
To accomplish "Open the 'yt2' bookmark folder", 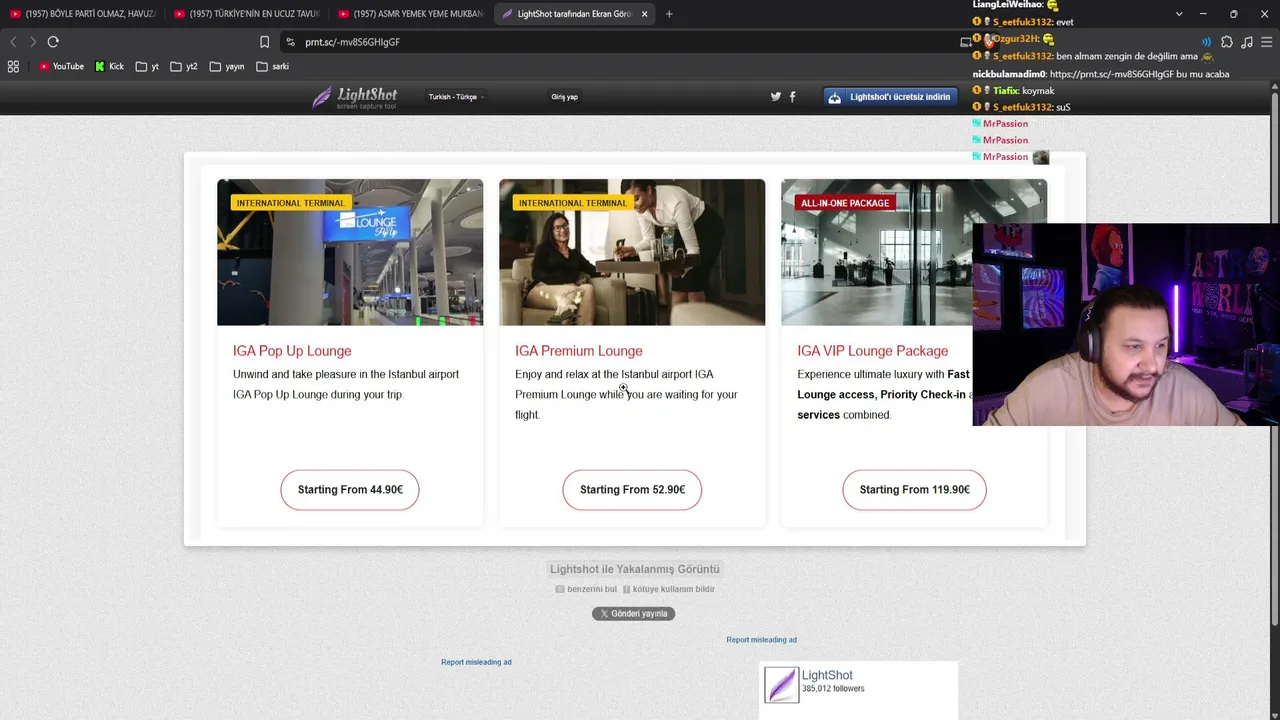I will (184, 66).
